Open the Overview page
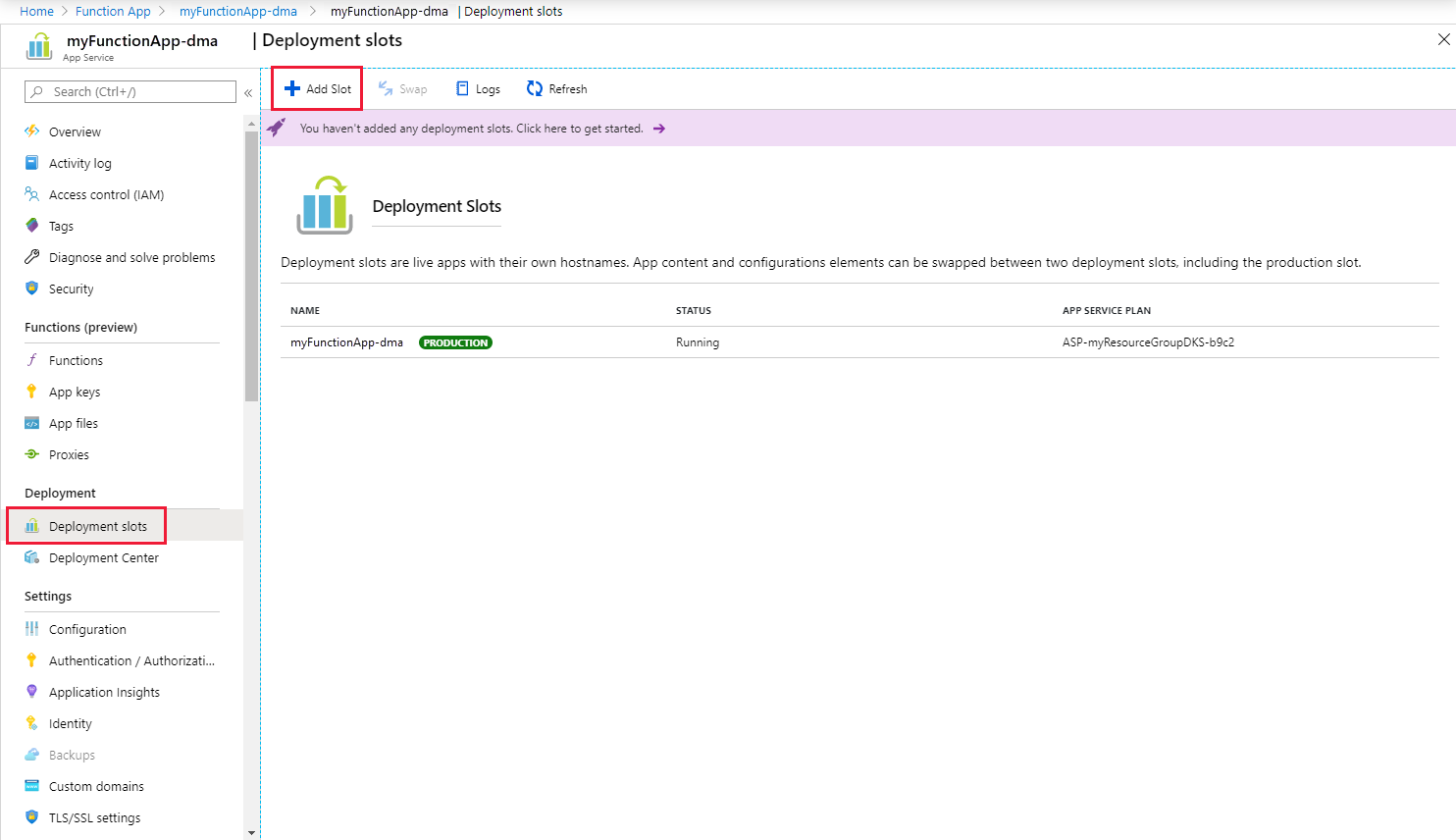 (76, 131)
